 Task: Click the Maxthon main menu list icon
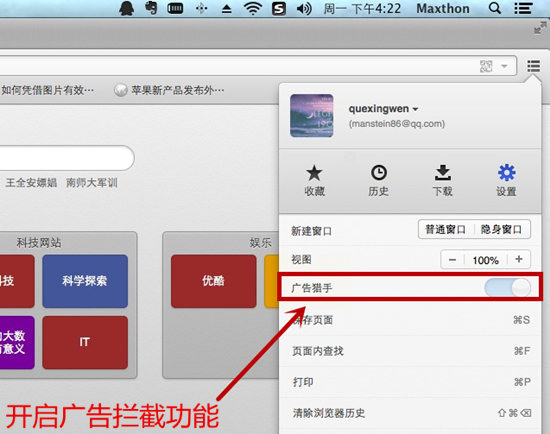(x=533, y=66)
